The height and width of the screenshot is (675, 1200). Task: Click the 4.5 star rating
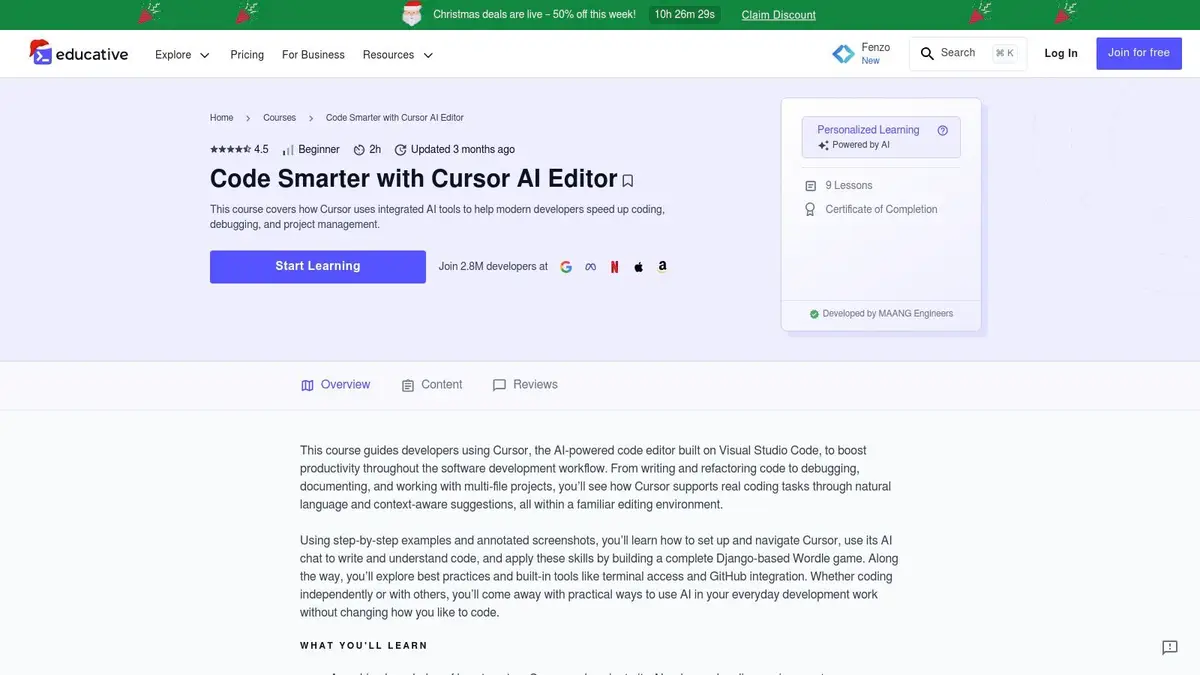coord(239,149)
